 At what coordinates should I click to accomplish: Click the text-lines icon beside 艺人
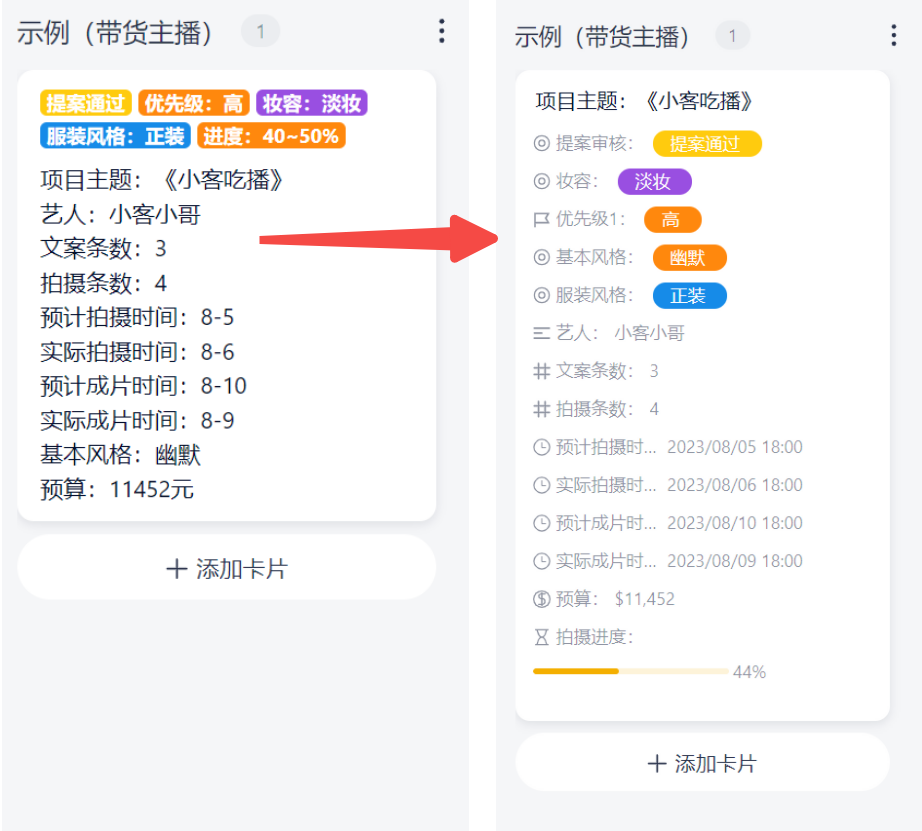click(542, 333)
